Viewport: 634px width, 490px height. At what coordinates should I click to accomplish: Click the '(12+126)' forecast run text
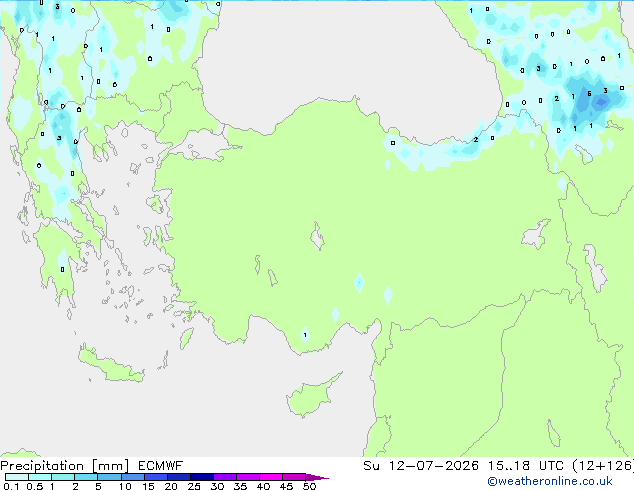tap(603, 466)
